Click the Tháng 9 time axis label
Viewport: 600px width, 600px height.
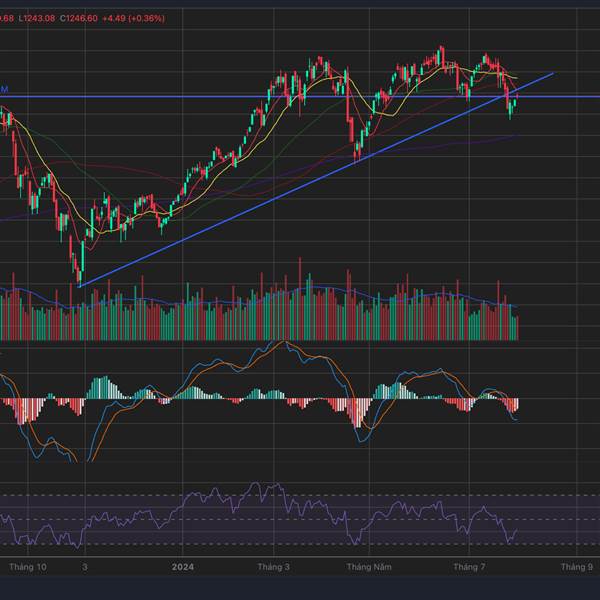click(577, 567)
